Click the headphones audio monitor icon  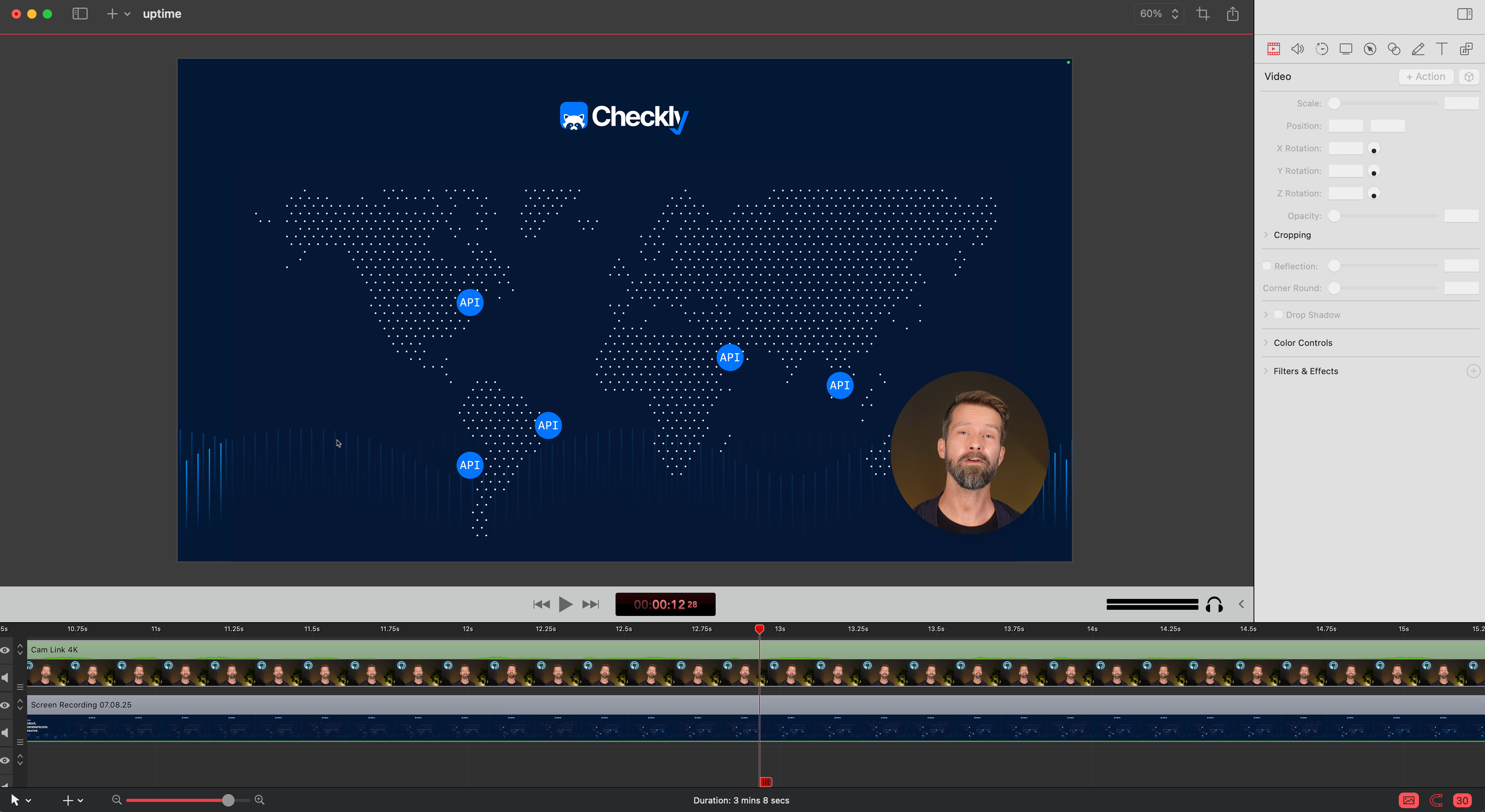[x=1214, y=604]
